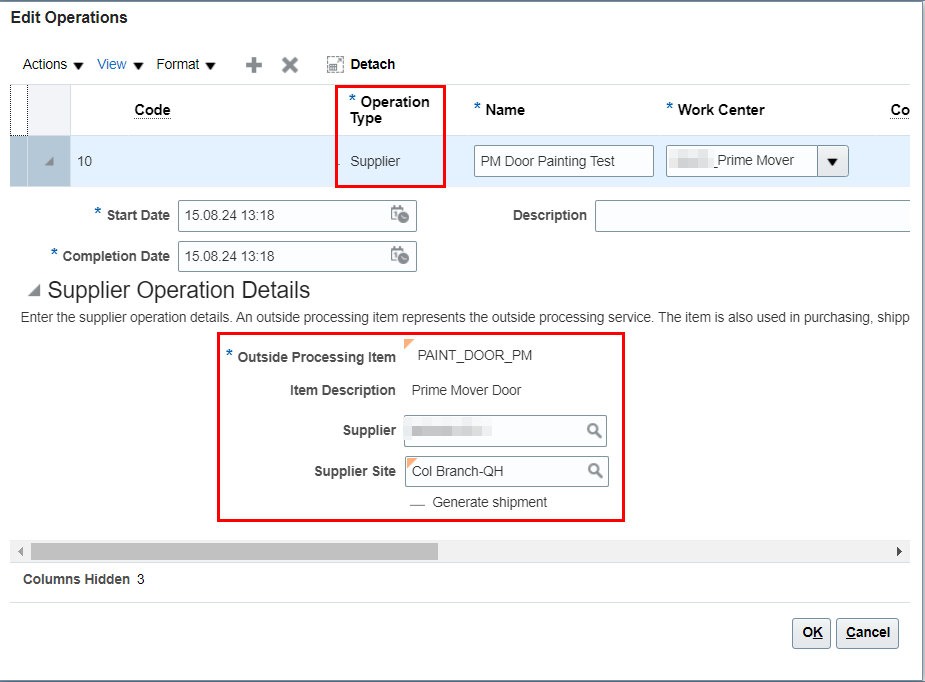Select the Supplier Site text field
925x682 pixels.
pos(500,471)
